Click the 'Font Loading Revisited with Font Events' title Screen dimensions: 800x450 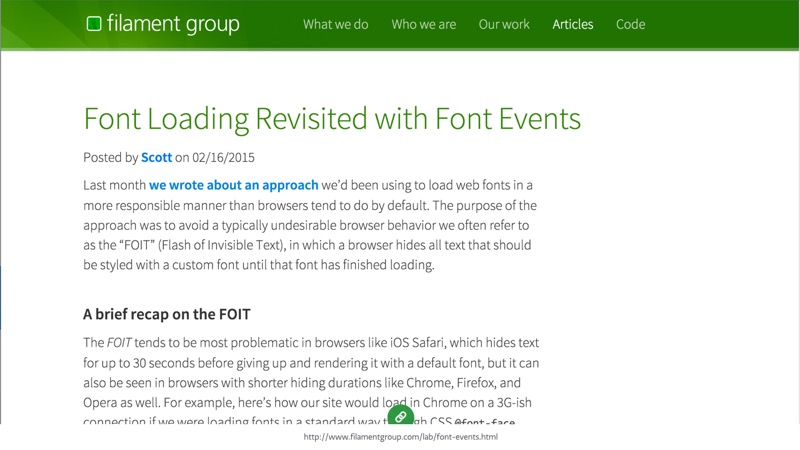332,119
